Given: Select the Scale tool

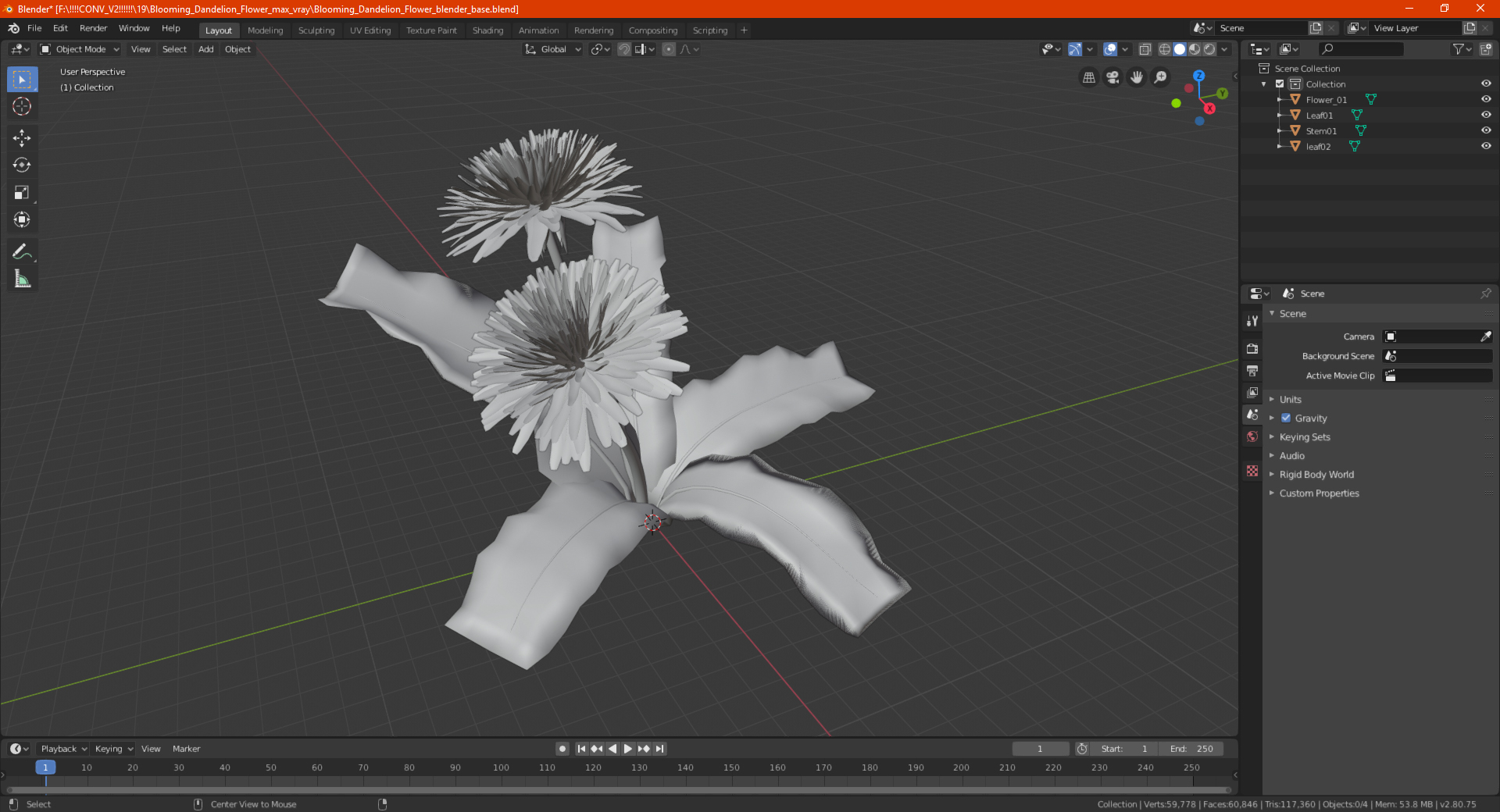Looking at the screenshot, I should [22, 192].
